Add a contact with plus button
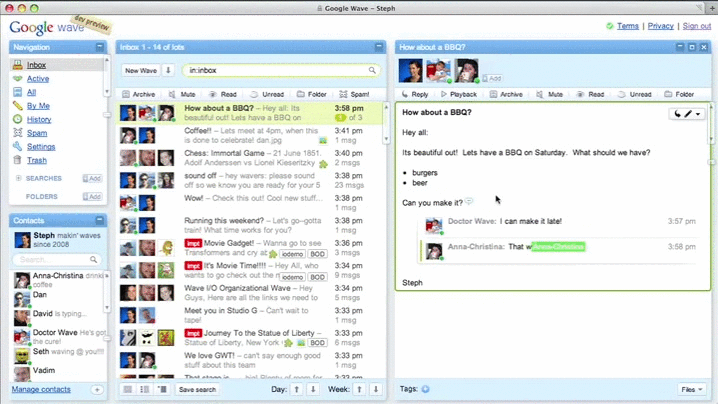 click(97, 390)
